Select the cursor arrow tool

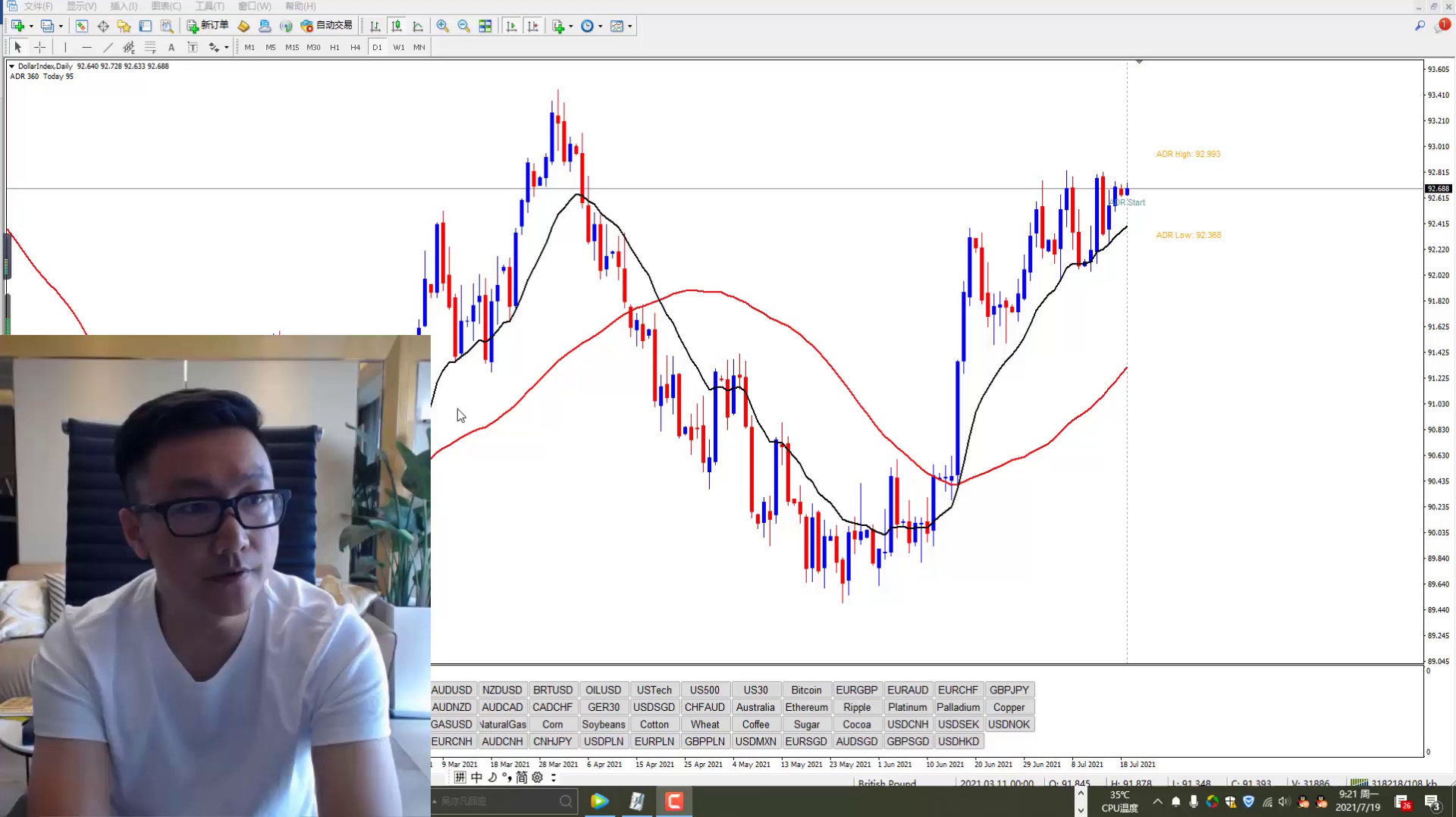18,47
